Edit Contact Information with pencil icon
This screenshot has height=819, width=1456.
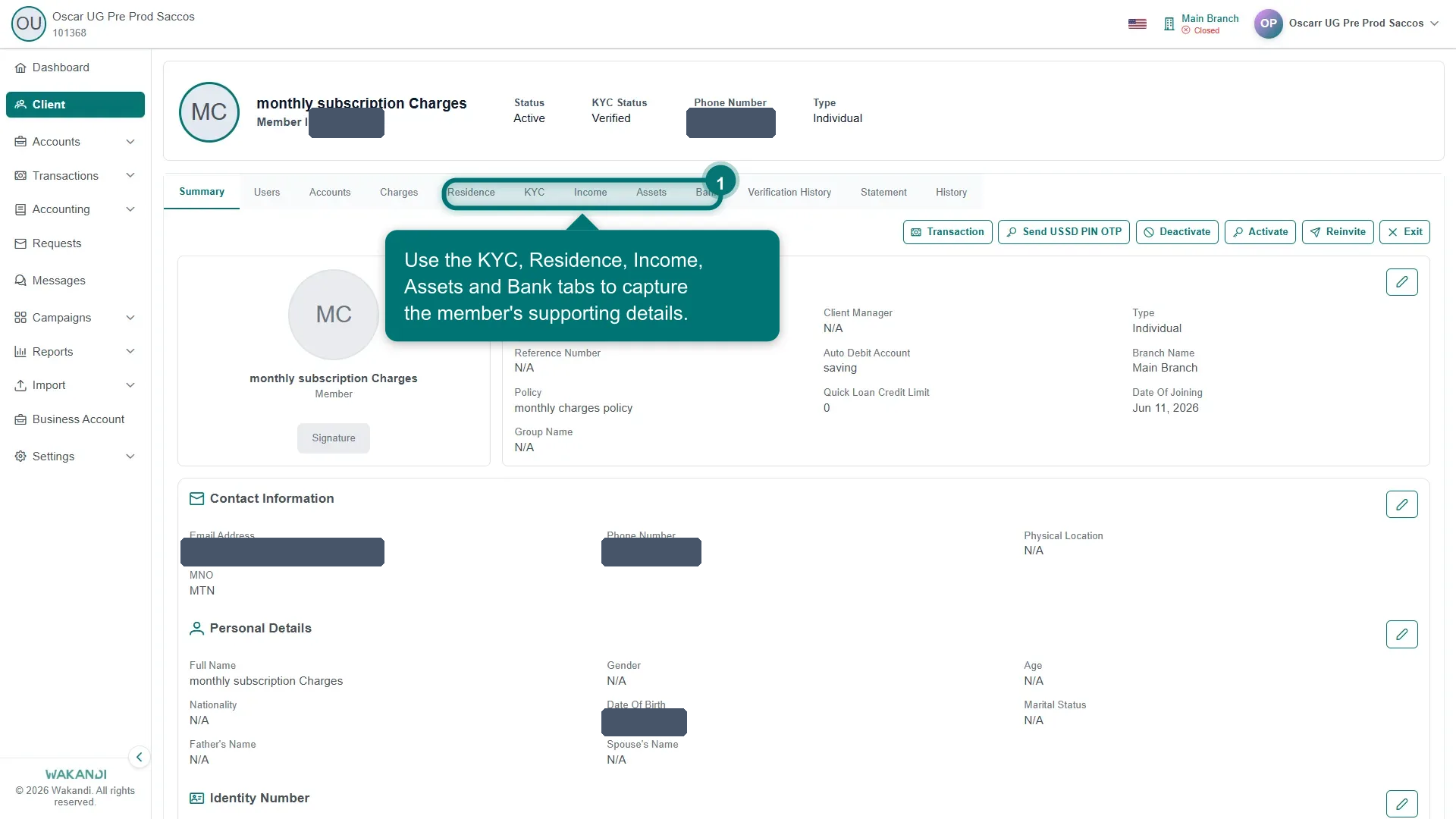(x=1401, y=504)
